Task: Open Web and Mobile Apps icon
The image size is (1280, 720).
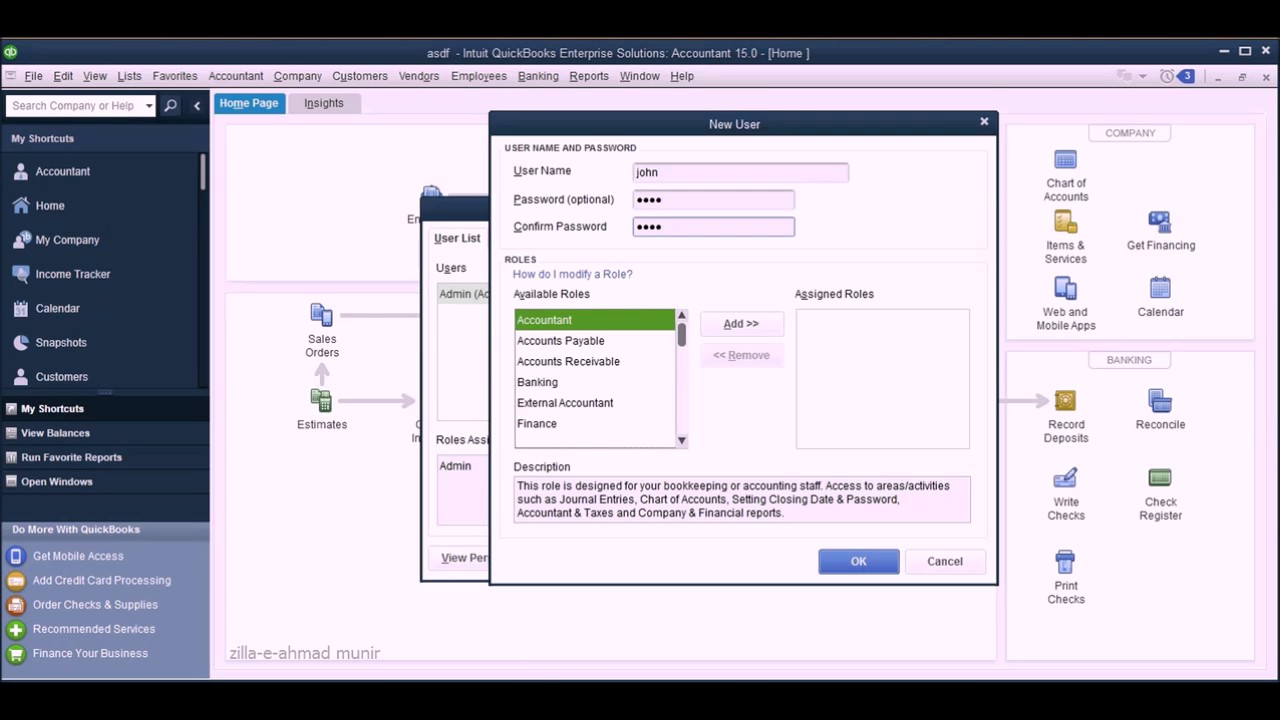Action: (1065, 289)
